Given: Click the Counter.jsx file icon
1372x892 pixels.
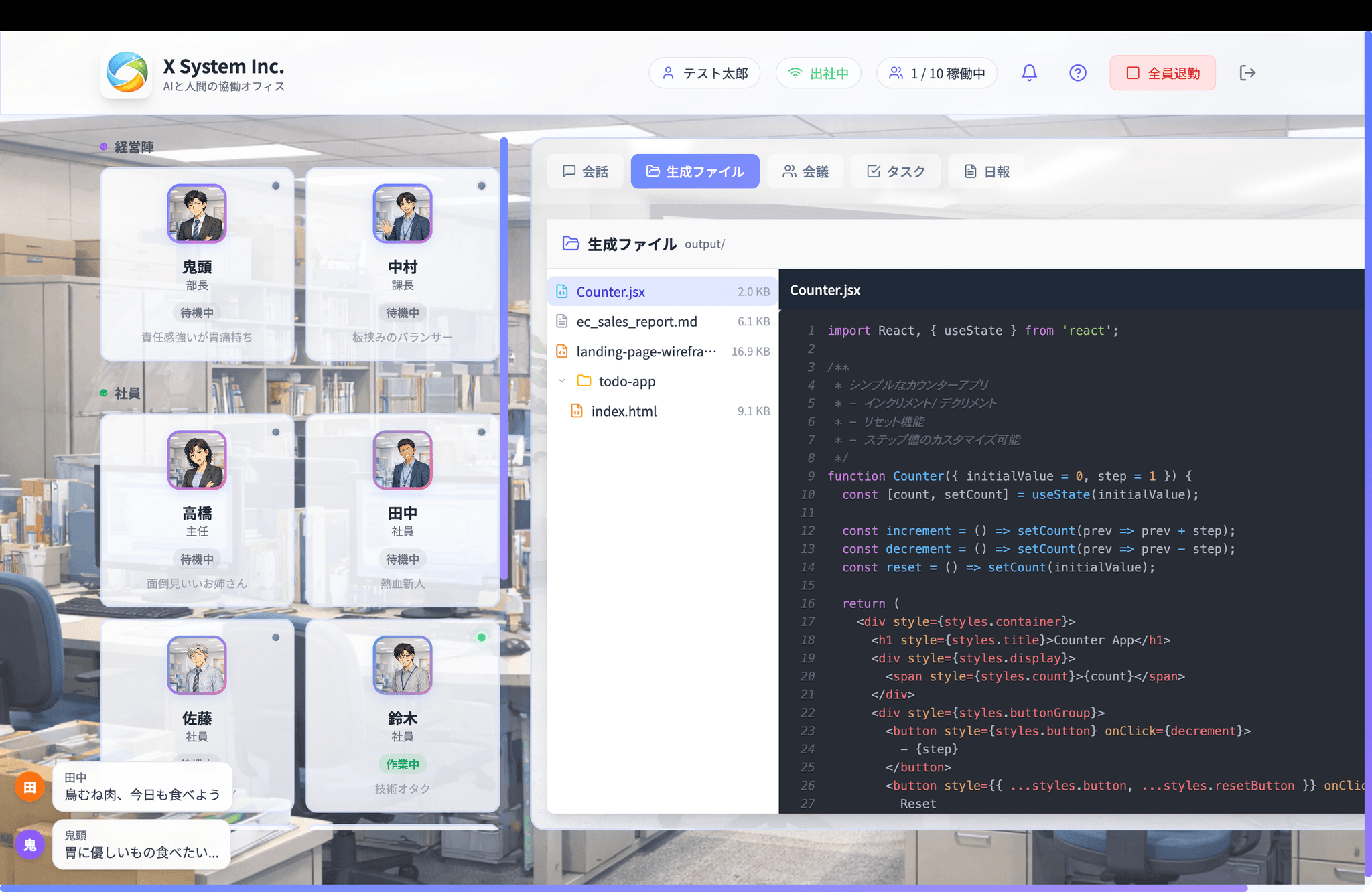Looking at the screenshot, I should click(x=562, y=292).
